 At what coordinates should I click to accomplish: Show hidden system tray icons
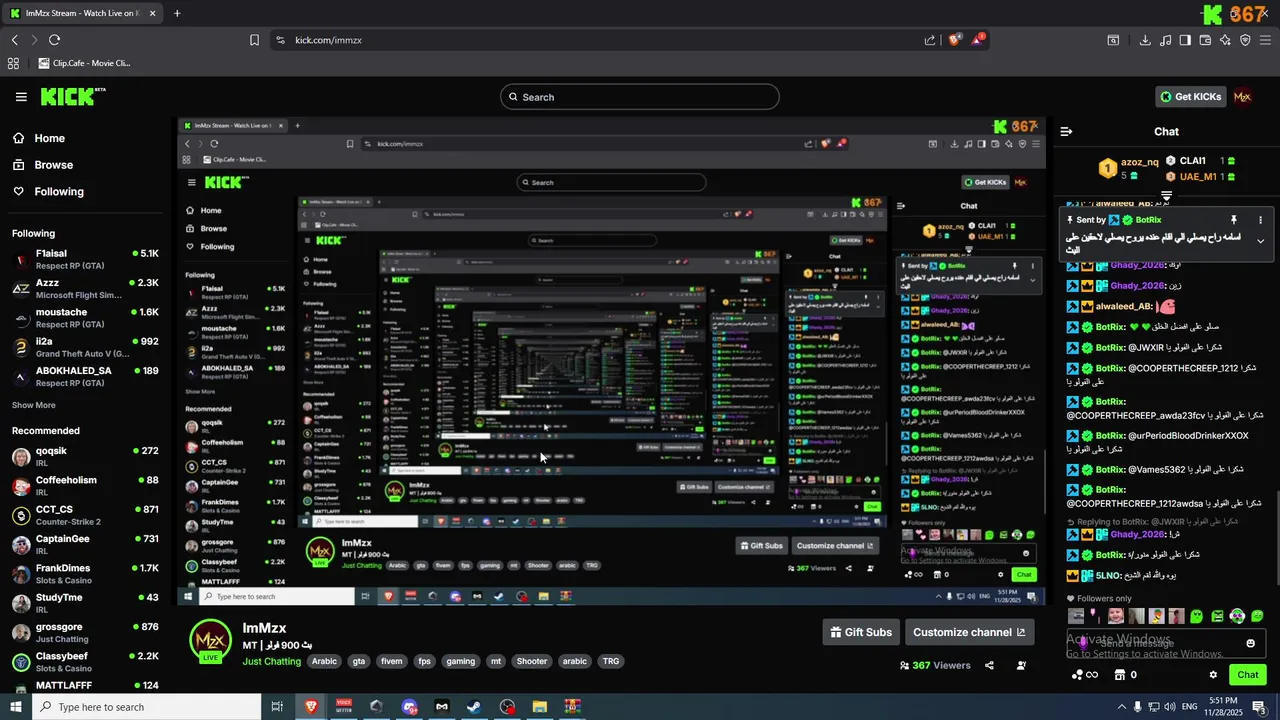pyautogui.click(x=1121, y=707)
